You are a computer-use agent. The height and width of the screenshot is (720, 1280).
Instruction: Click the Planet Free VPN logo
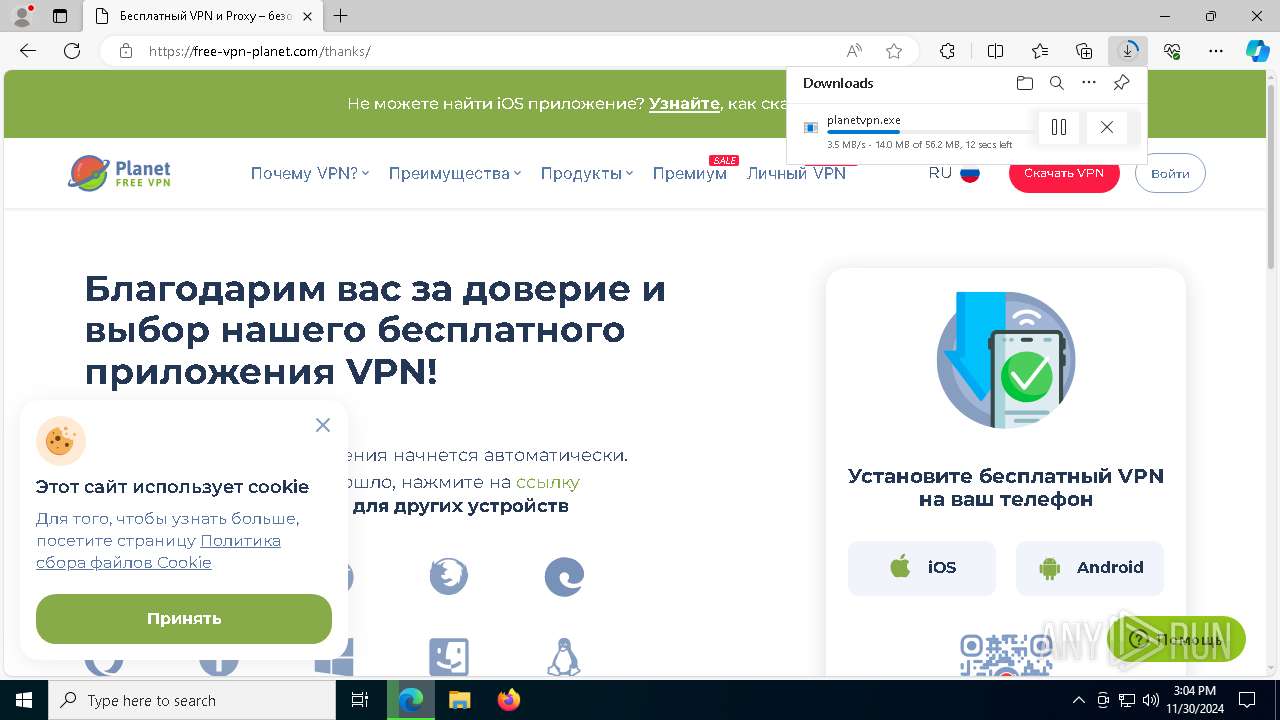(x=120, y=173)
